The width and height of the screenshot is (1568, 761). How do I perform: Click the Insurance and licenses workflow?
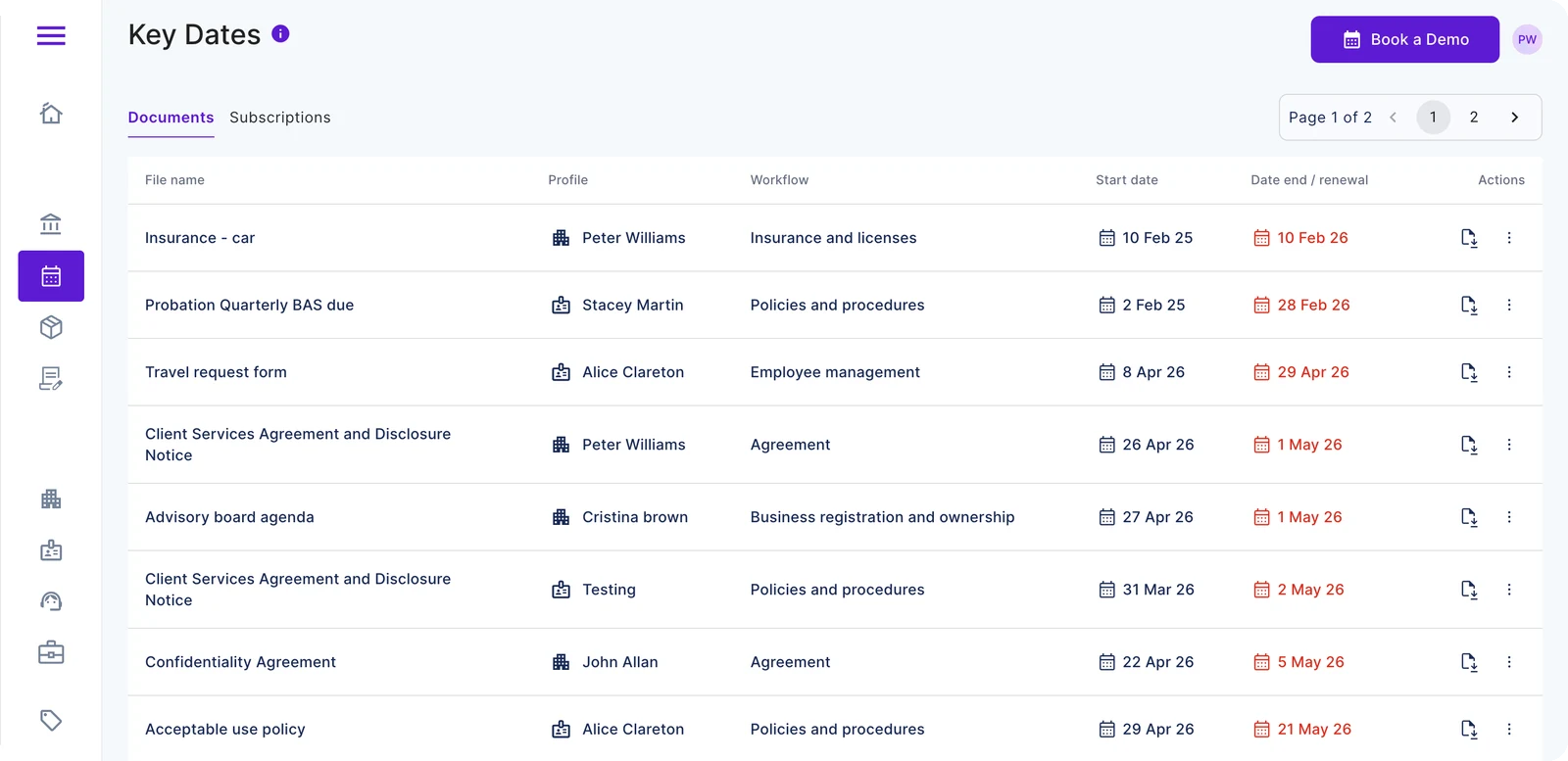[x=834, y=238]
